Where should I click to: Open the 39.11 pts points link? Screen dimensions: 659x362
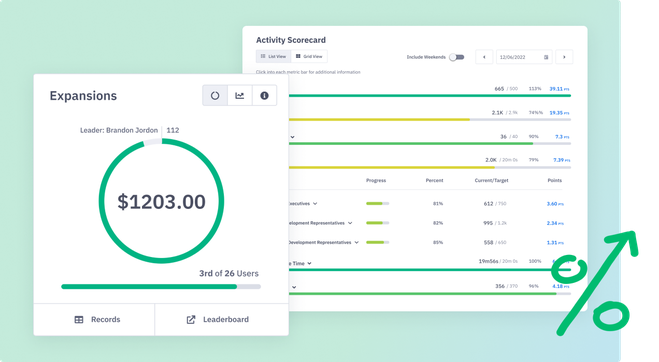[559, 89]
